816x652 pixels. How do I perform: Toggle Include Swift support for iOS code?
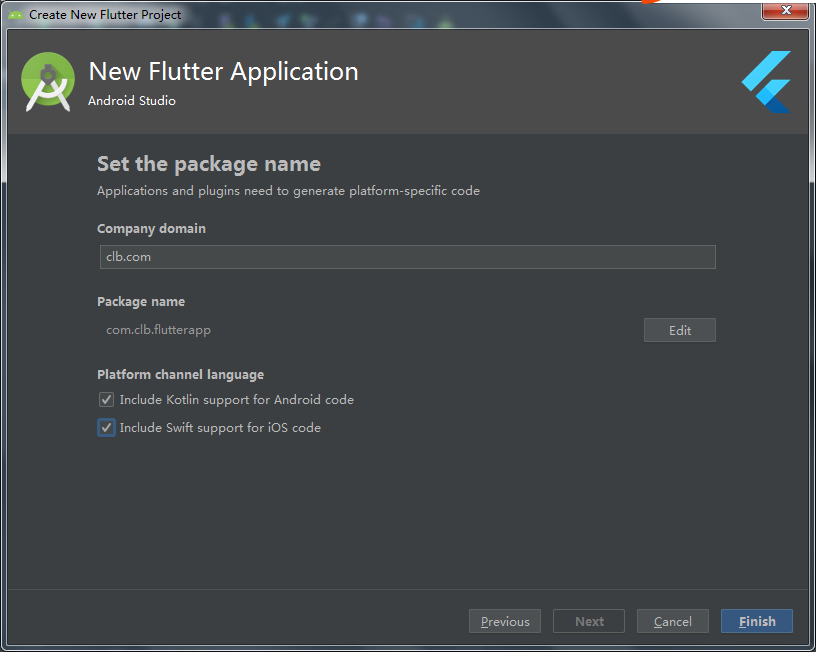click(x=106, y=428)
